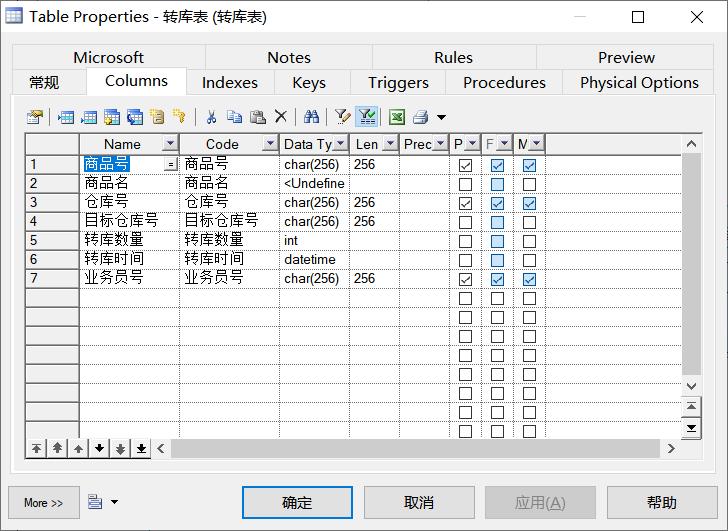Export the list to Excel

(x=397, y=117)
